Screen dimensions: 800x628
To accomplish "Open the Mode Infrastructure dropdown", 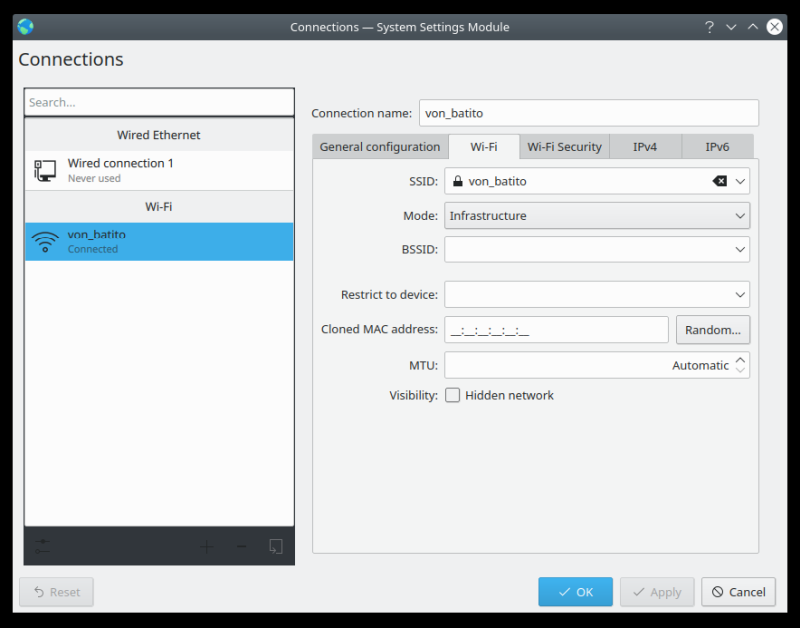I will [596, 215].
